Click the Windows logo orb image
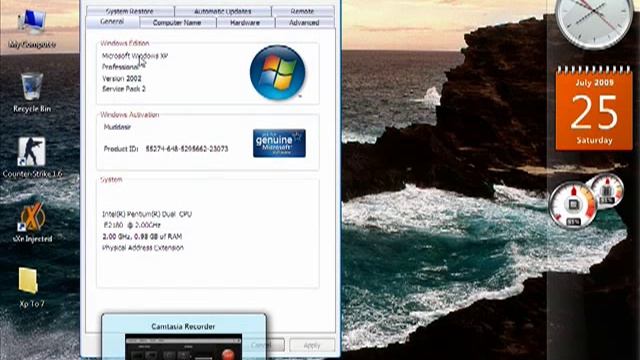The image size is (640, 360). (278, 73)
